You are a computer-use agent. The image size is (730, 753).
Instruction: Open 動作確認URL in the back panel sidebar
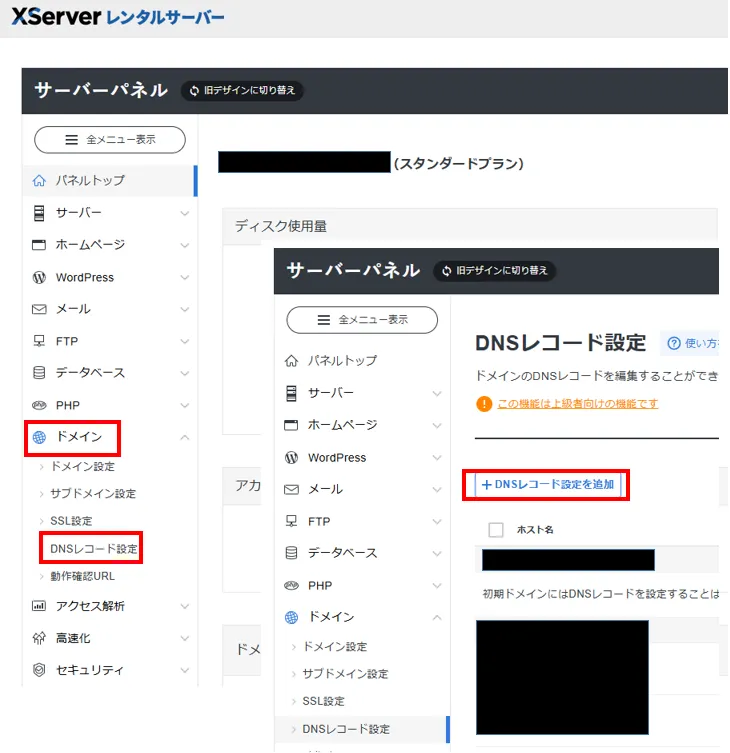pos(83,576)
